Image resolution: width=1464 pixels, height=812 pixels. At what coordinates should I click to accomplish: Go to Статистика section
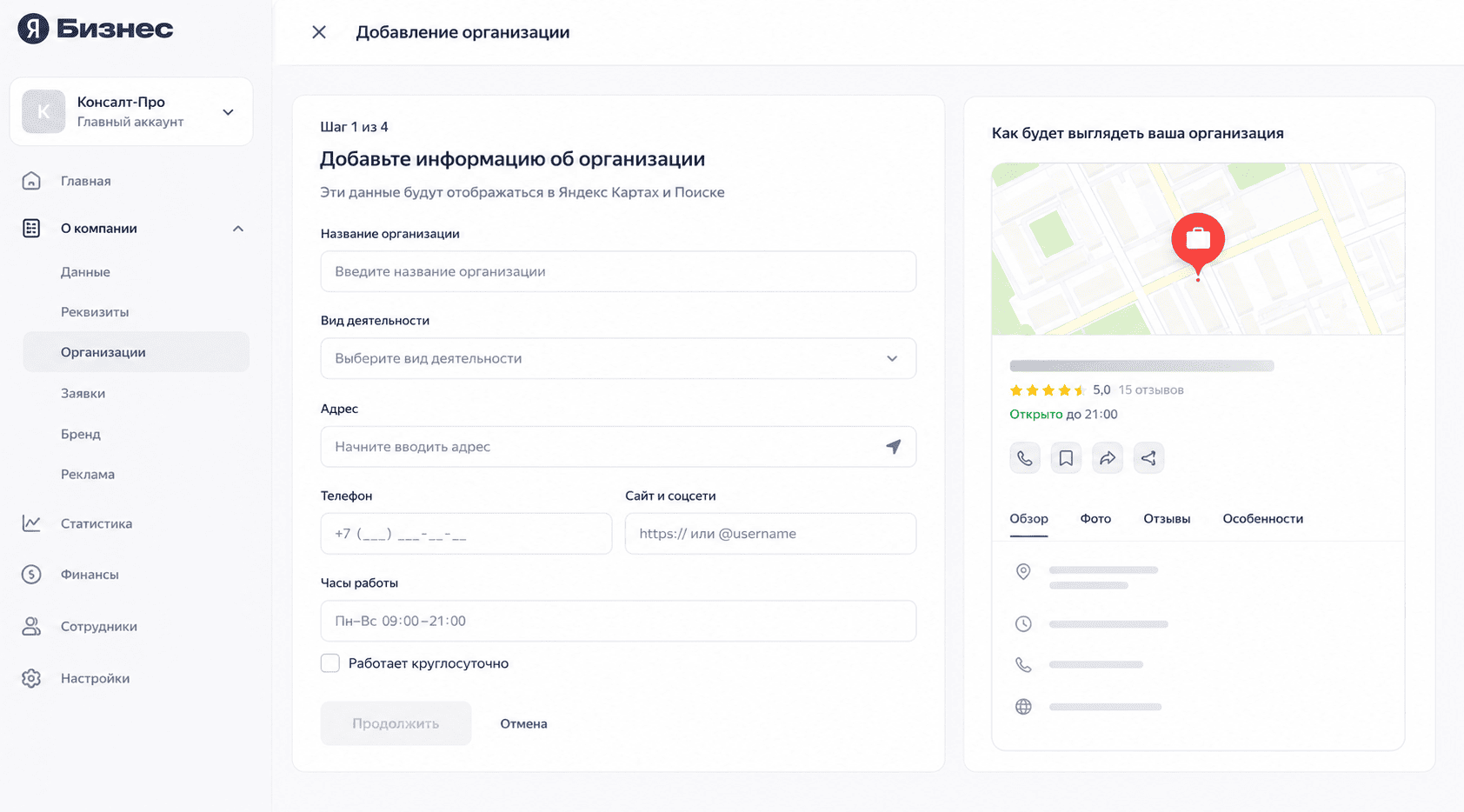96,523
